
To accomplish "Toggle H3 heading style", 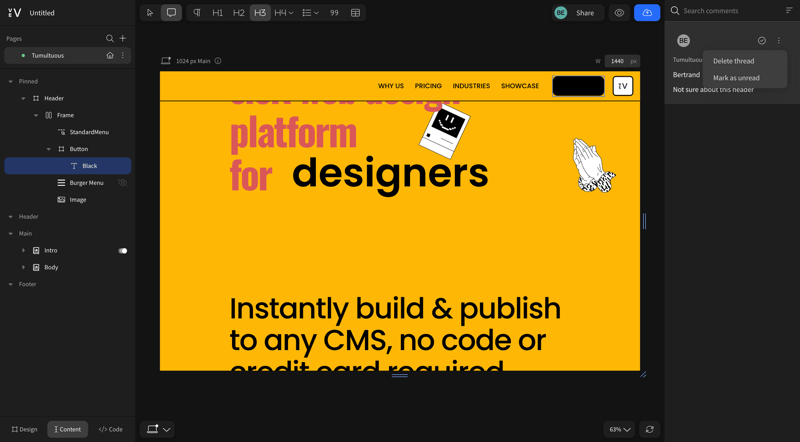I will pos(260,13).
